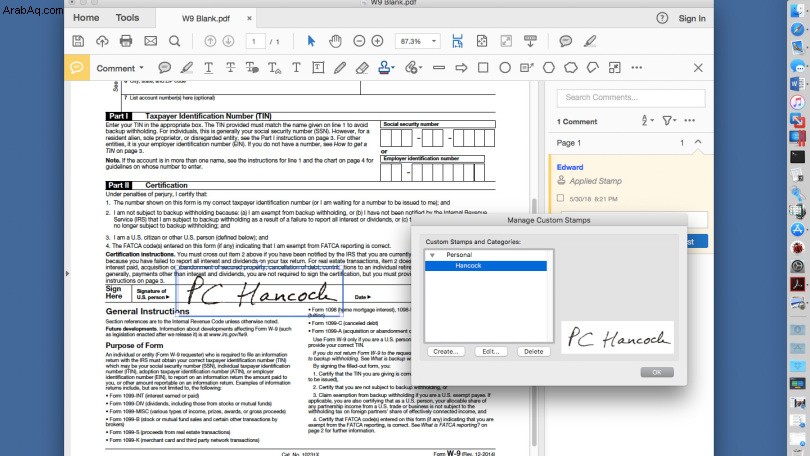Click the PC Hancock signature stamp on the form

click(259, 291)
